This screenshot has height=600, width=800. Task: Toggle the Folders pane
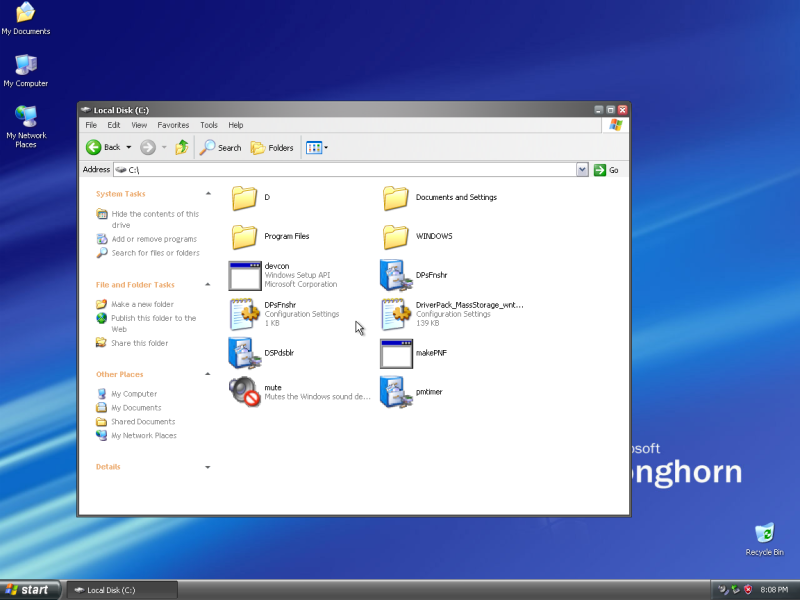(x=271, y=147)
